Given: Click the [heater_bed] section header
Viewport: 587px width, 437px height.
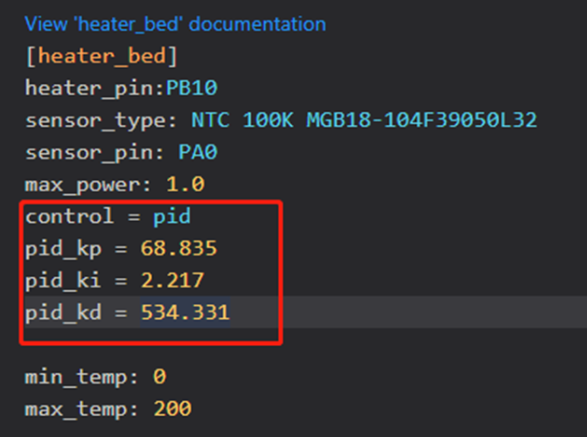Looking at the screenshot, I should pos(101,57).
